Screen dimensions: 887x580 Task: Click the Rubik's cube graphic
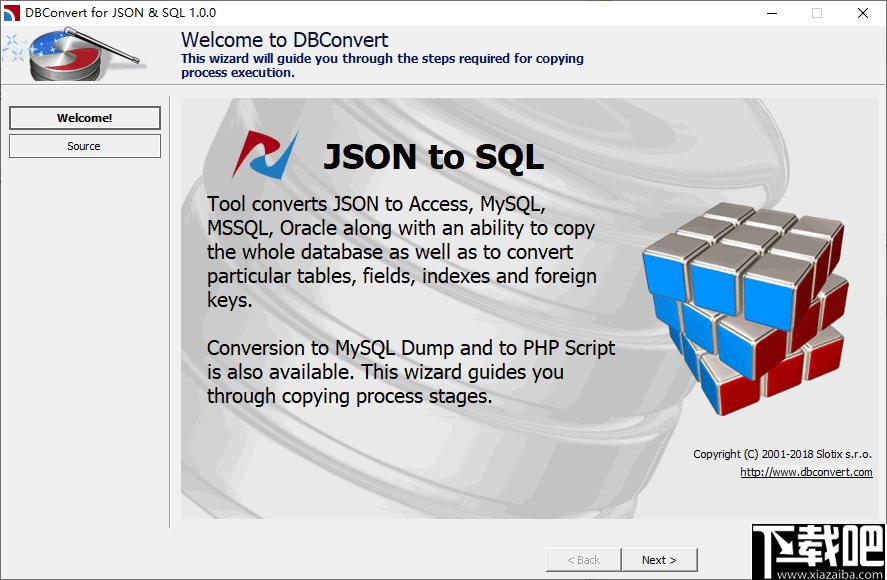(x=745, y=305)
